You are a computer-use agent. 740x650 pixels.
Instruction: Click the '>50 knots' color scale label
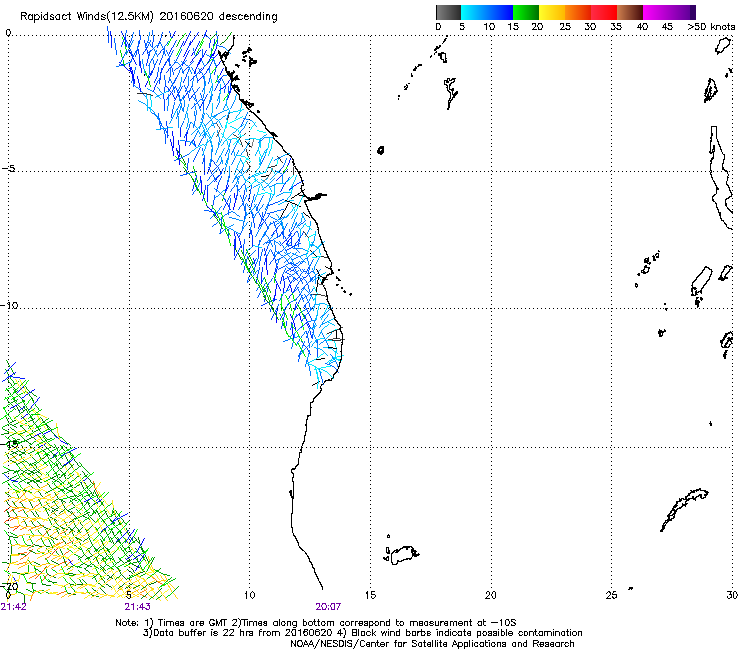(711, 27)
